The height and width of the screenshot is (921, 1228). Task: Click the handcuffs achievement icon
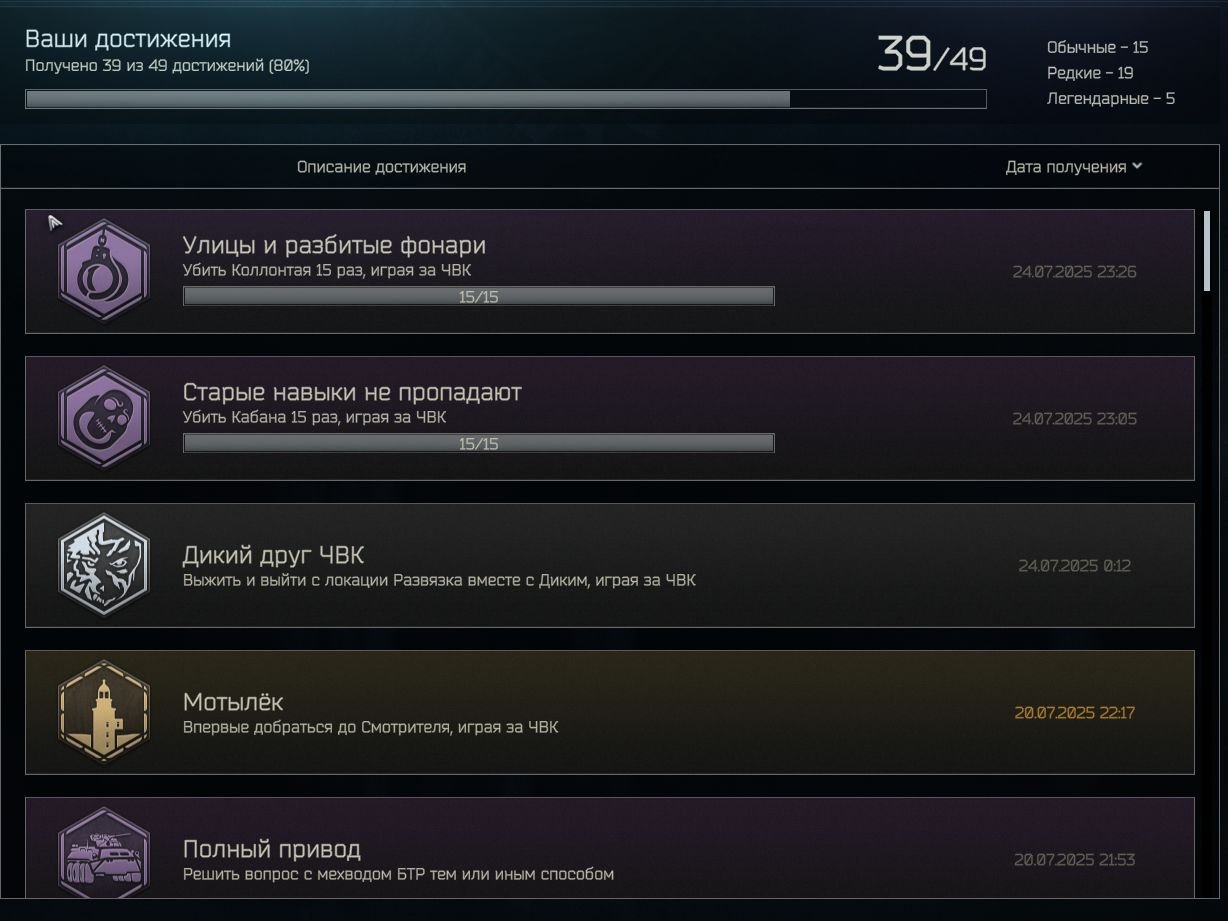click(x=104, y=271)
